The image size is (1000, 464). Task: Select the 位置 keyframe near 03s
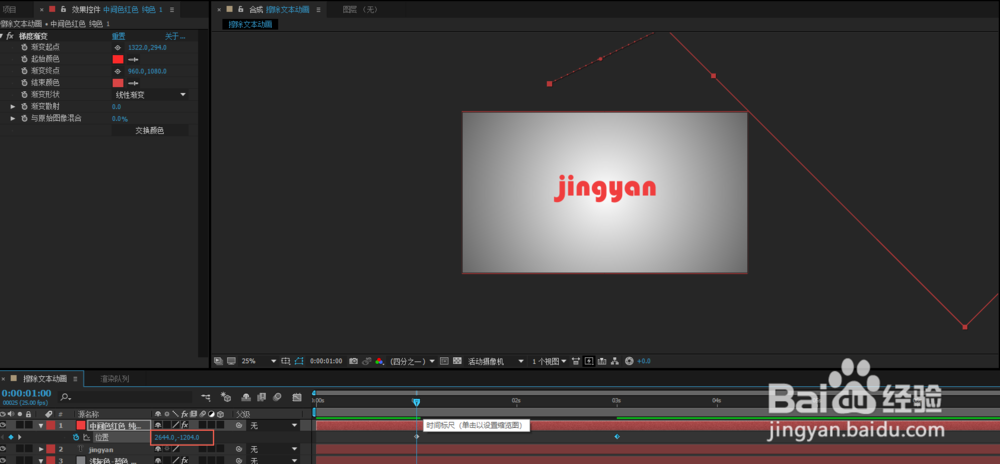point(617,437)
